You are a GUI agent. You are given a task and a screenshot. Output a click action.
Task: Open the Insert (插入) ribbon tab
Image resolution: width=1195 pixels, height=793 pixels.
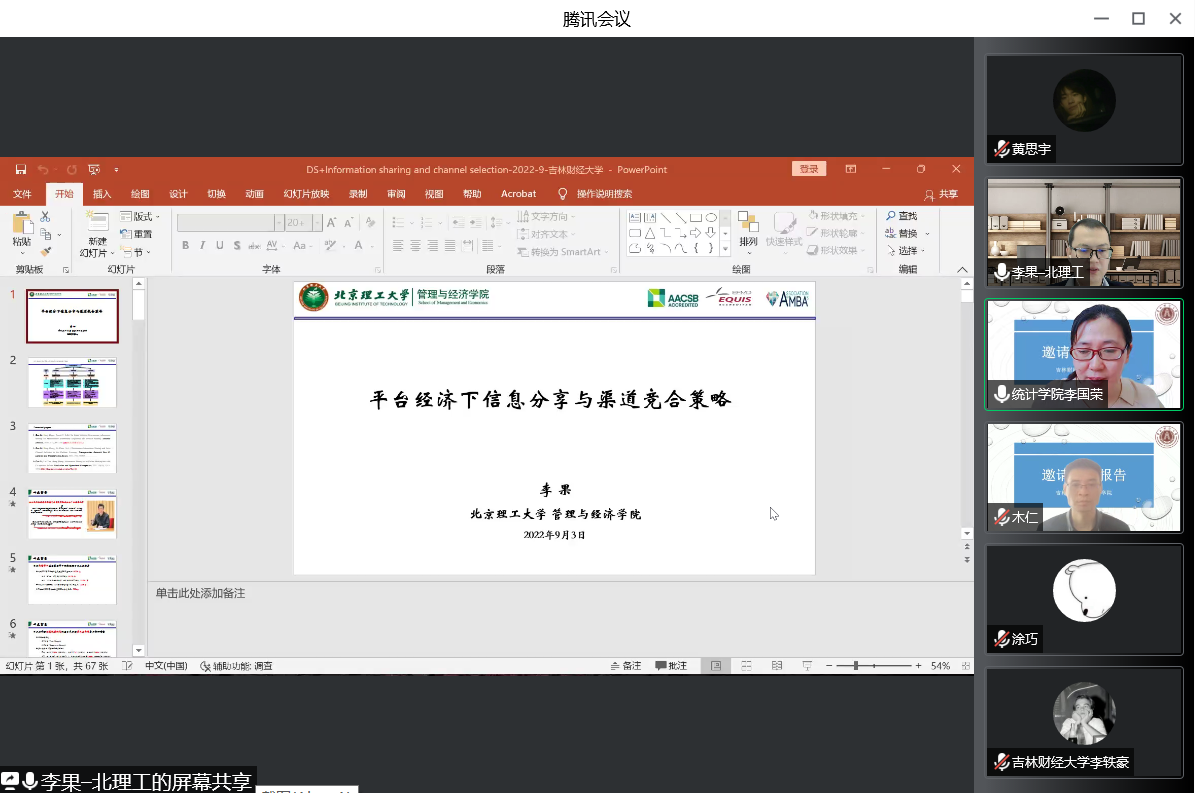click(102, 194)
